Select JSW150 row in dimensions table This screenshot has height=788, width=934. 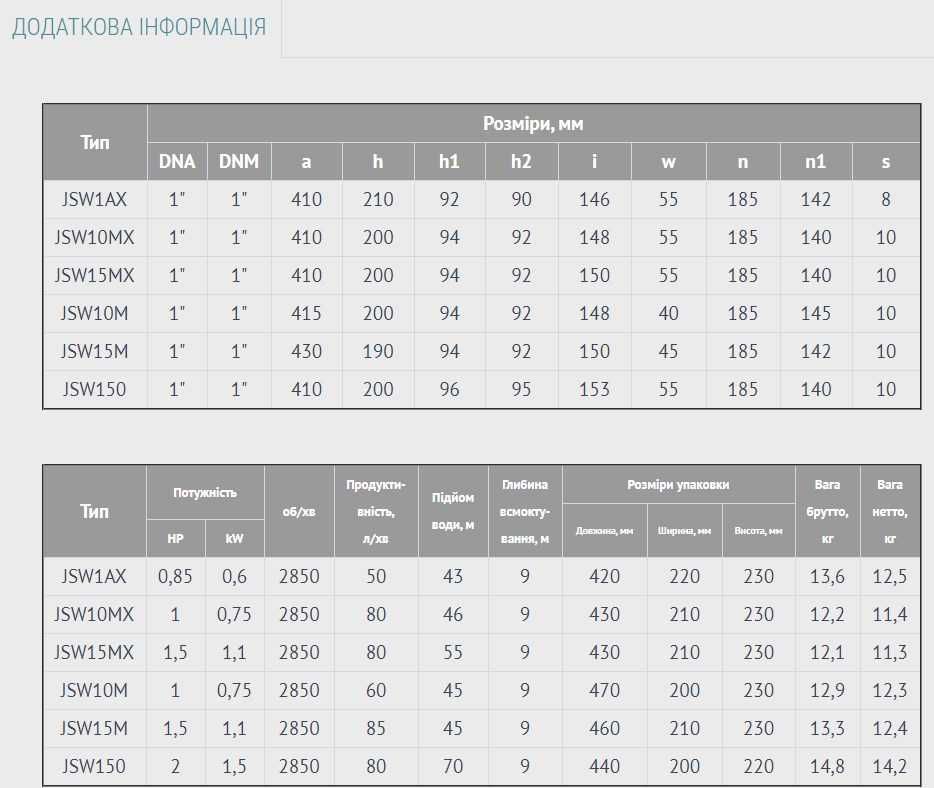tap(482, 390)
